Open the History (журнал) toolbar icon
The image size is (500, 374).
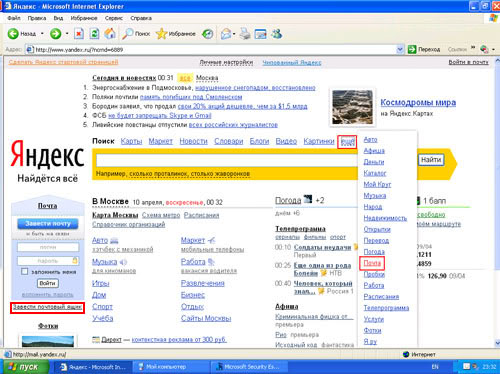pyautogui.click(x=208, y=34)
